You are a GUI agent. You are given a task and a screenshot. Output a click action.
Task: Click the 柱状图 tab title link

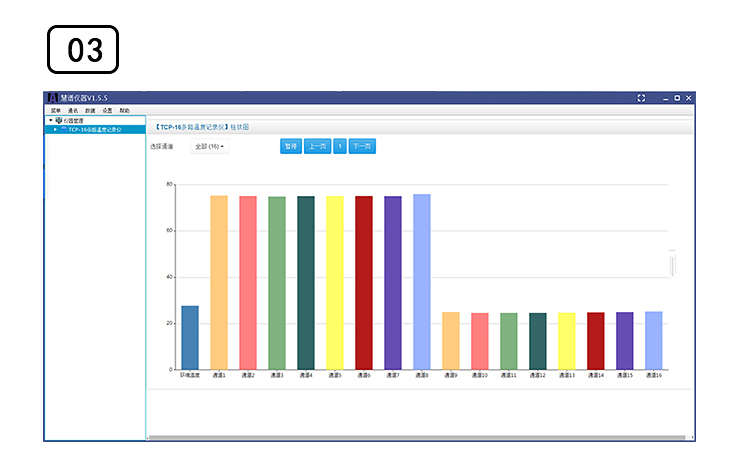pos(240,127)
